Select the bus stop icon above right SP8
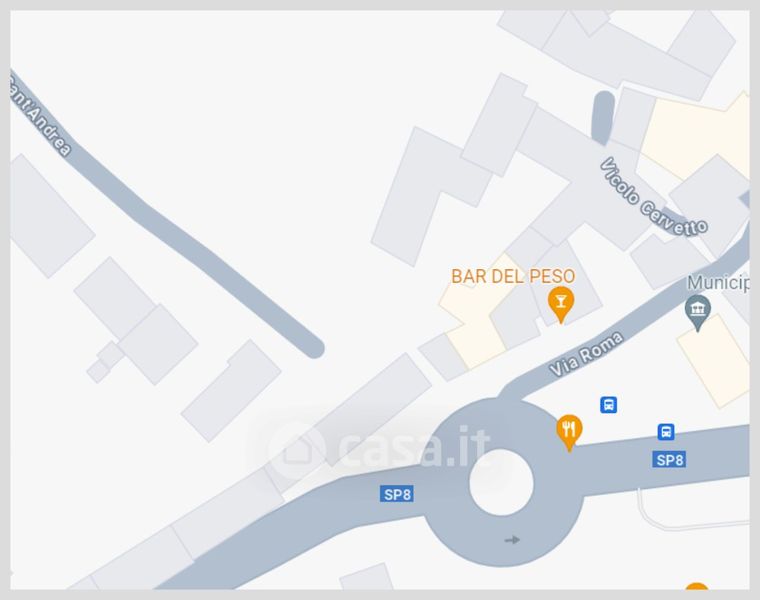 click(x=666, y=431)
